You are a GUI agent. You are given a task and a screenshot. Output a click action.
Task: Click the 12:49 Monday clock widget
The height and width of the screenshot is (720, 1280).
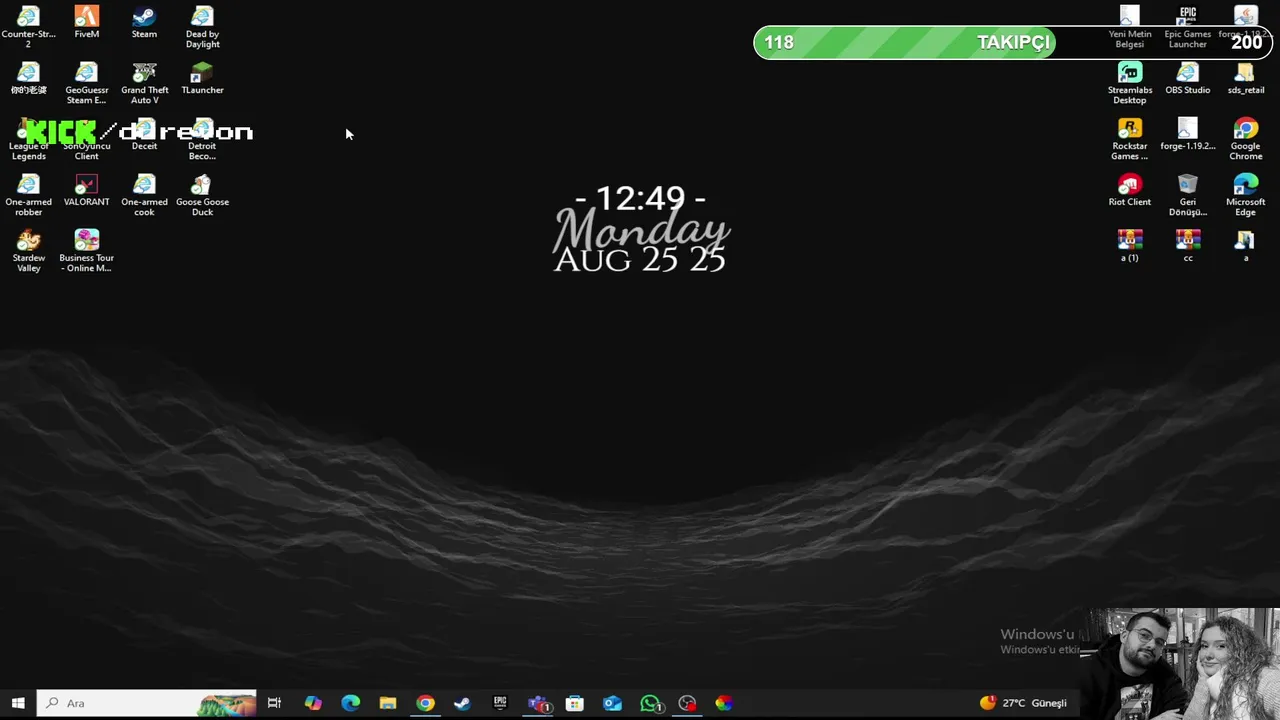[640, 229]
